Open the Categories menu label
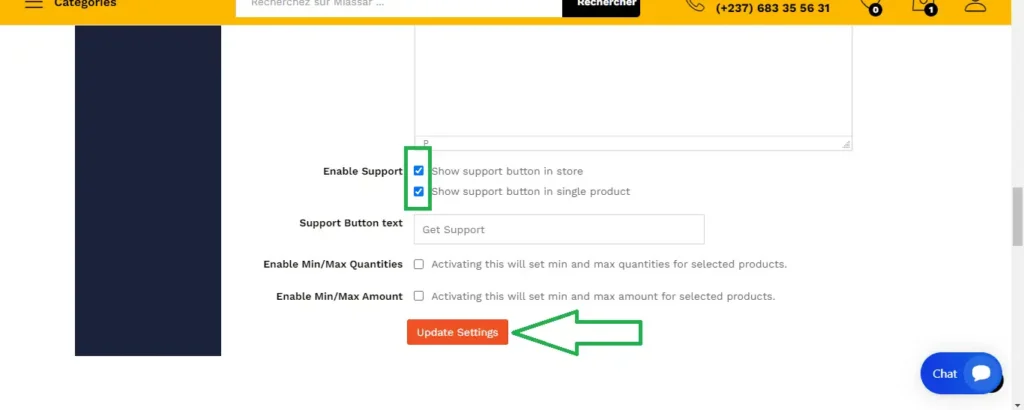 click(x=85, y=4)
